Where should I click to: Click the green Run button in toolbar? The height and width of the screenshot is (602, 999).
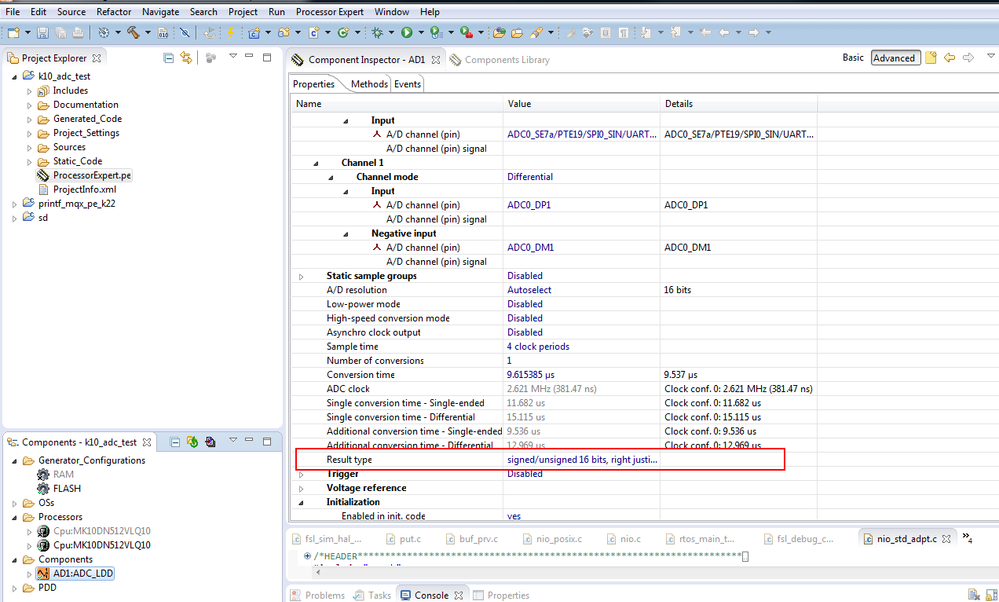(x=407, y=33)
